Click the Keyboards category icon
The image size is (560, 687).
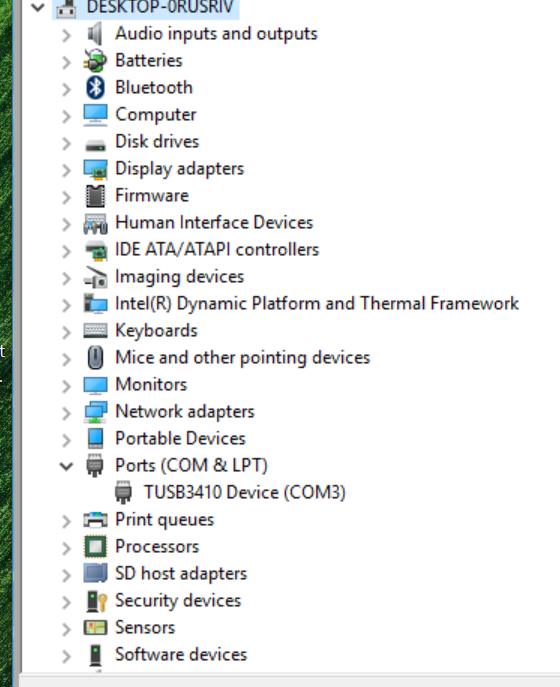pos(95,331)
